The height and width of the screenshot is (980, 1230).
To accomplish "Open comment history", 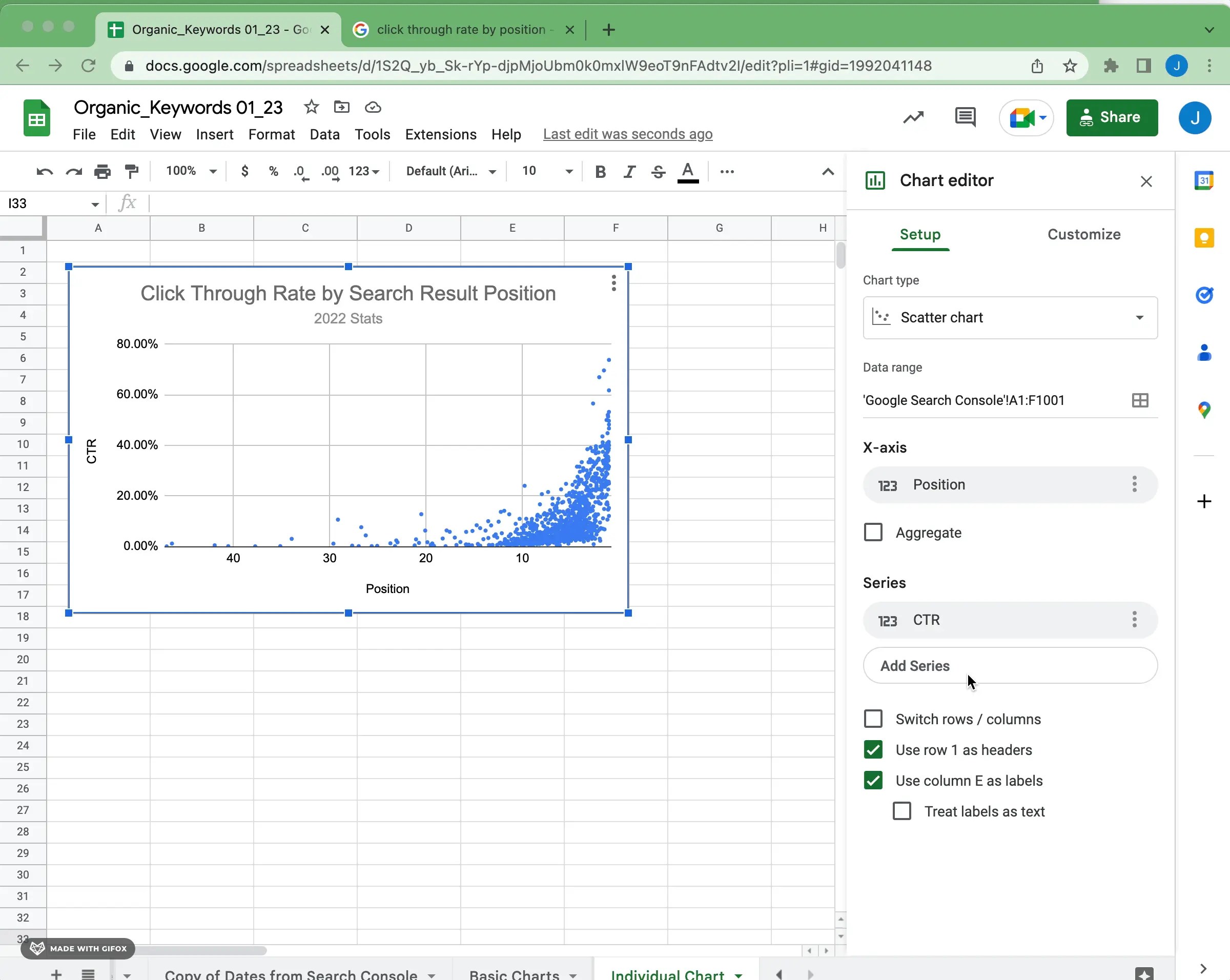I will [x=965, y=117].
